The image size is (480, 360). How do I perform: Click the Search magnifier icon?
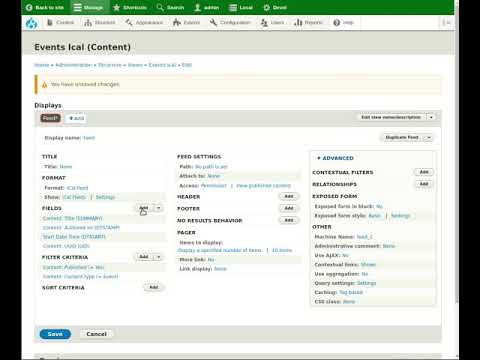[x=160, y=7]
